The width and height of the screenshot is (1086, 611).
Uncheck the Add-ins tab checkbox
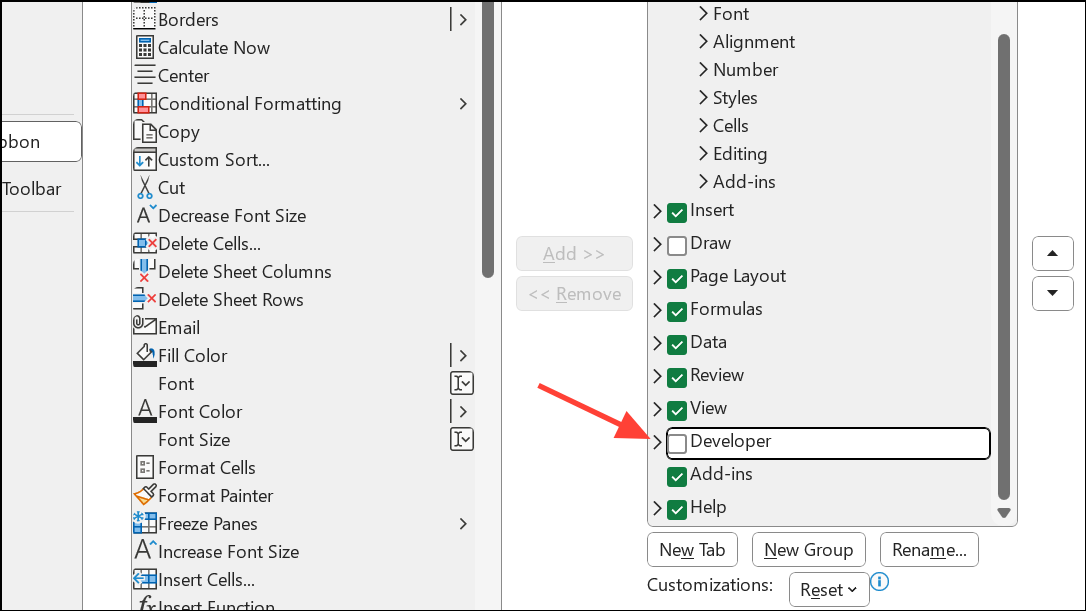tap(677, 475)
